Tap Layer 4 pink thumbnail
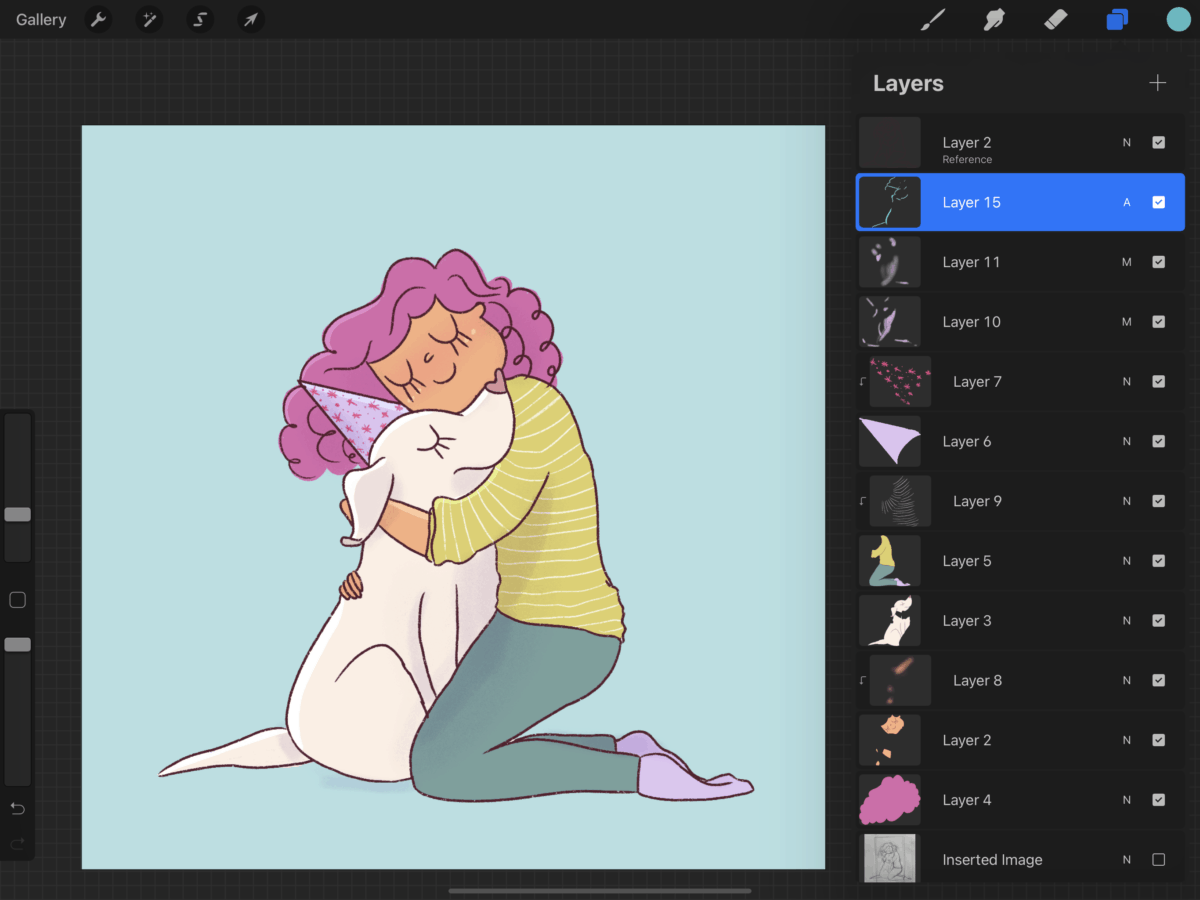 (x=890, y=800)
